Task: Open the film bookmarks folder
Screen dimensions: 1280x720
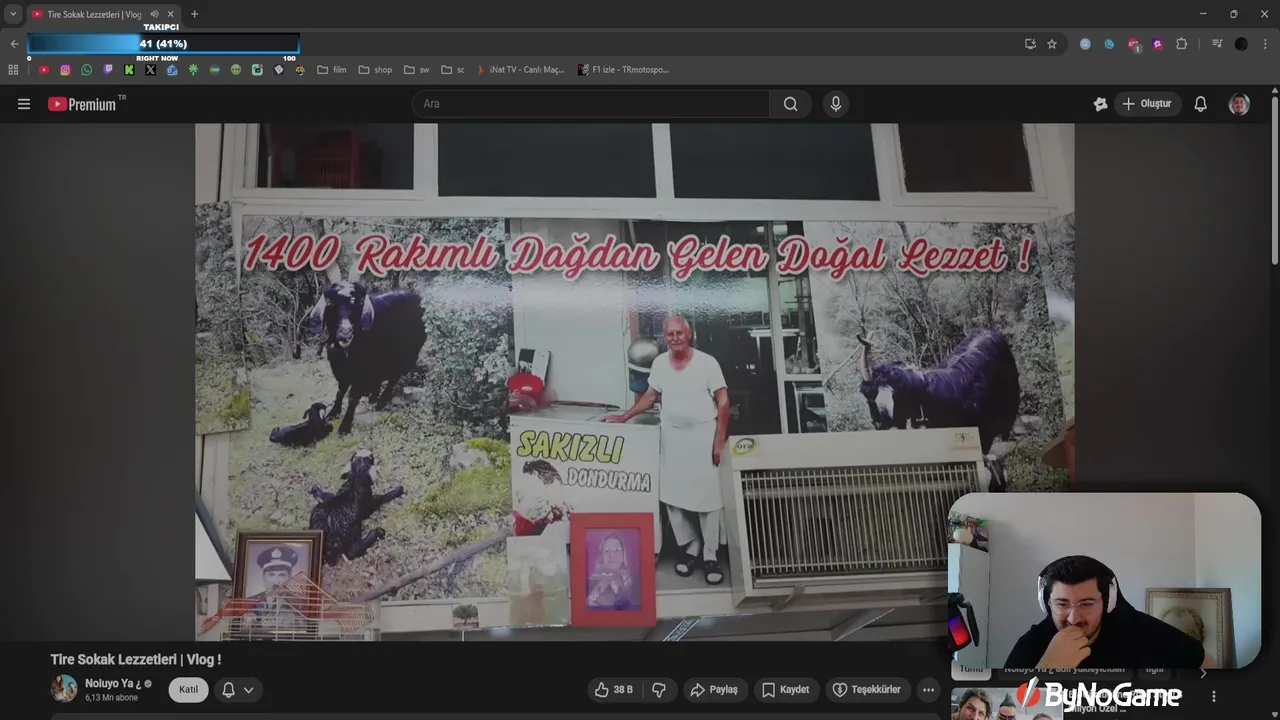Action: click(331, 70)
